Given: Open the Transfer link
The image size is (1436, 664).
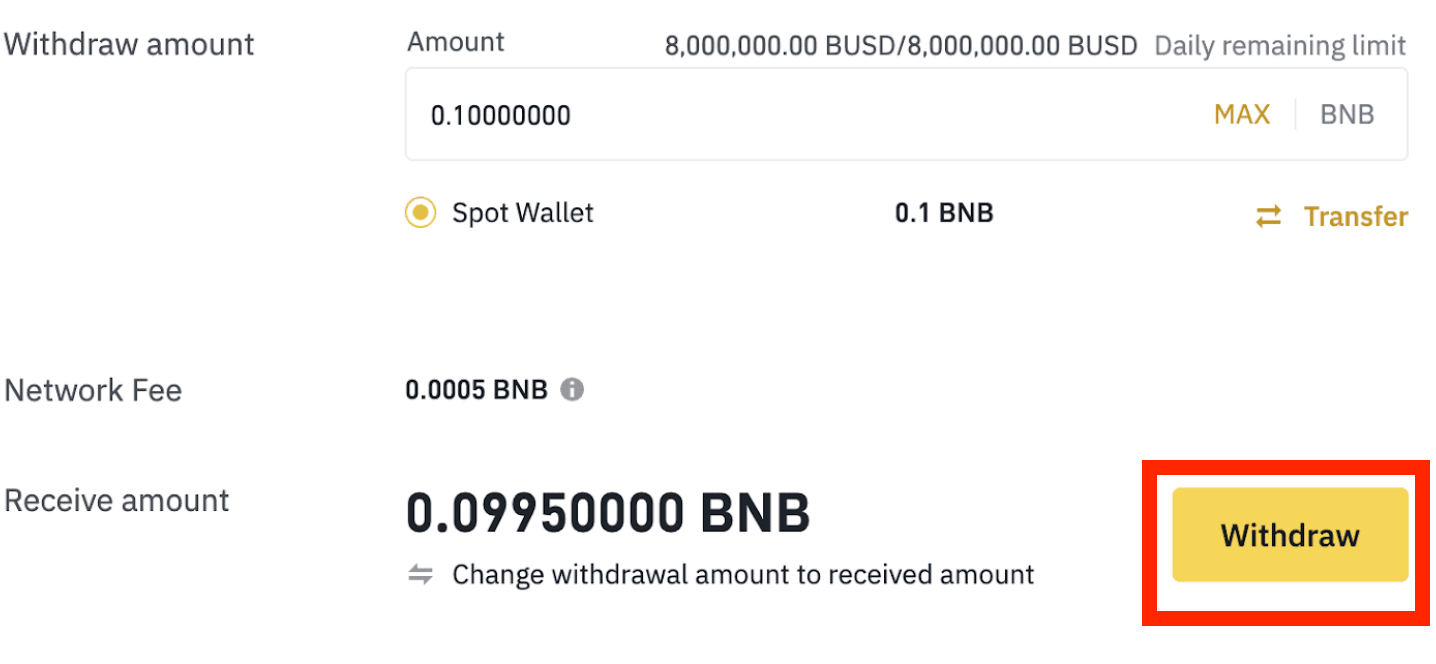Looking at the screenshot, I should tap(1355, 216).
